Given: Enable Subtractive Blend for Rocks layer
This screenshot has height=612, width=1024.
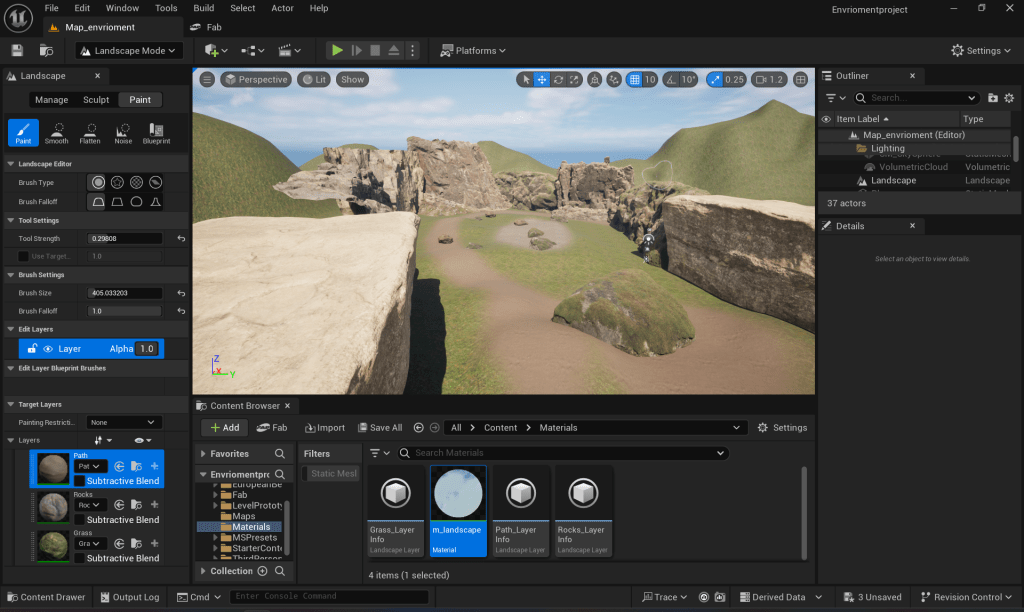Looking at the screenshot, I should [x=79, y=520].
